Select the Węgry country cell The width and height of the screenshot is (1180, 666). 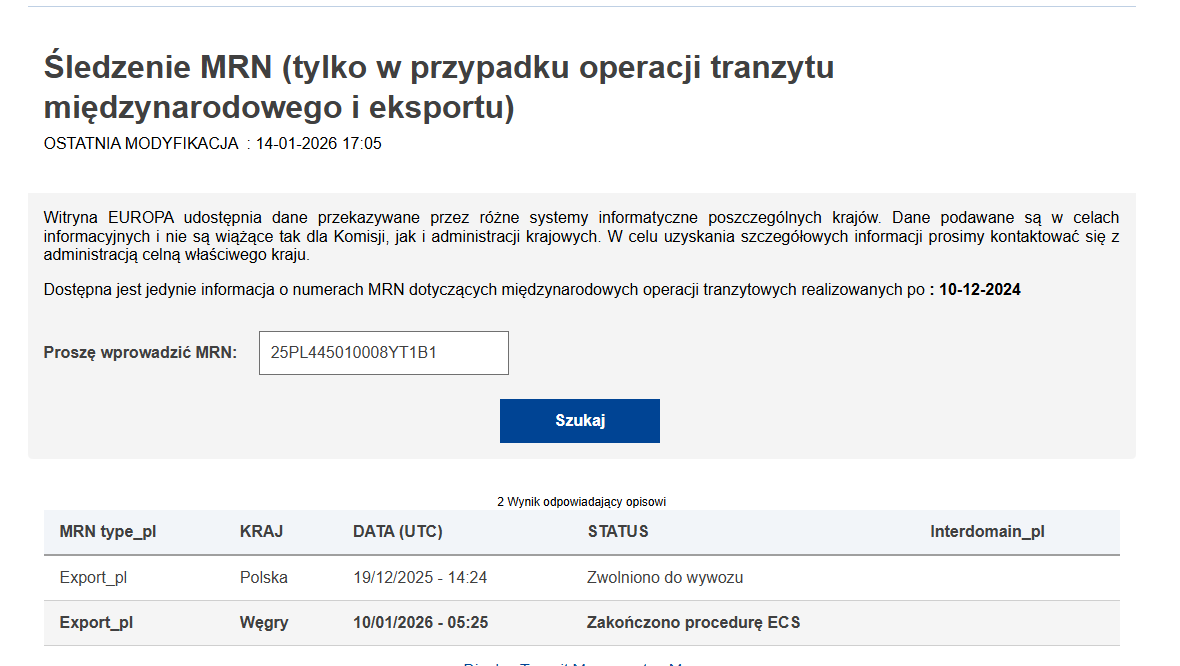[x=264, y=623]
